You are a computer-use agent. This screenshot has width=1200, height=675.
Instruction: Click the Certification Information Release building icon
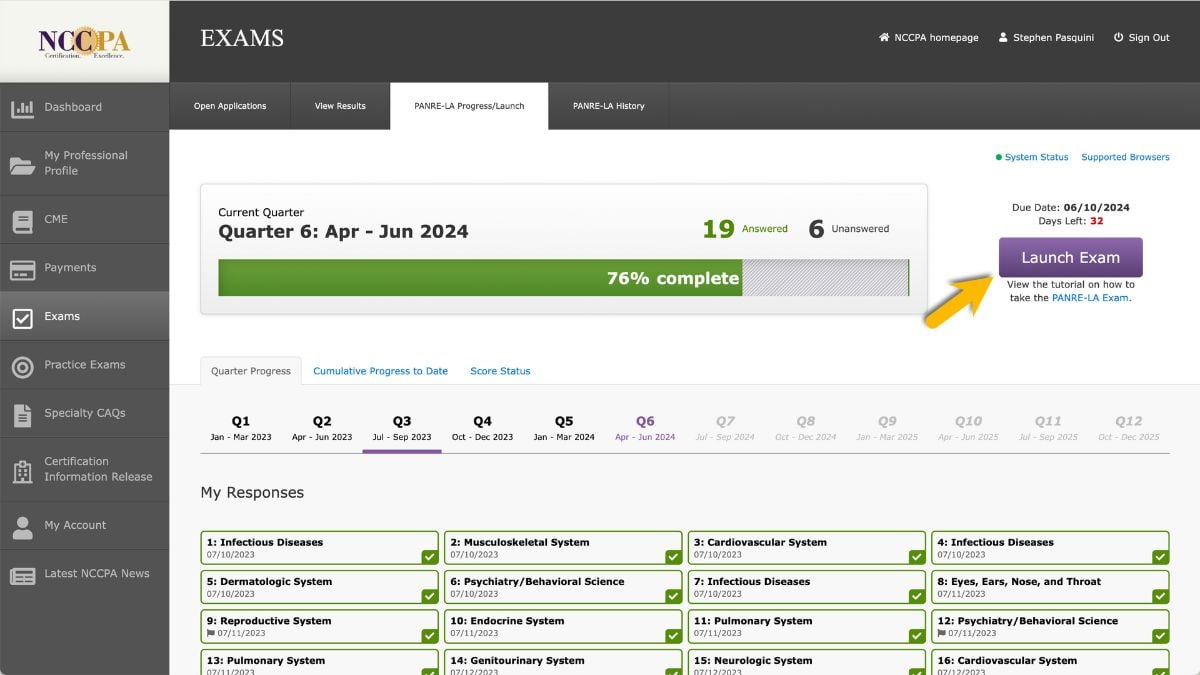point(22,471)
